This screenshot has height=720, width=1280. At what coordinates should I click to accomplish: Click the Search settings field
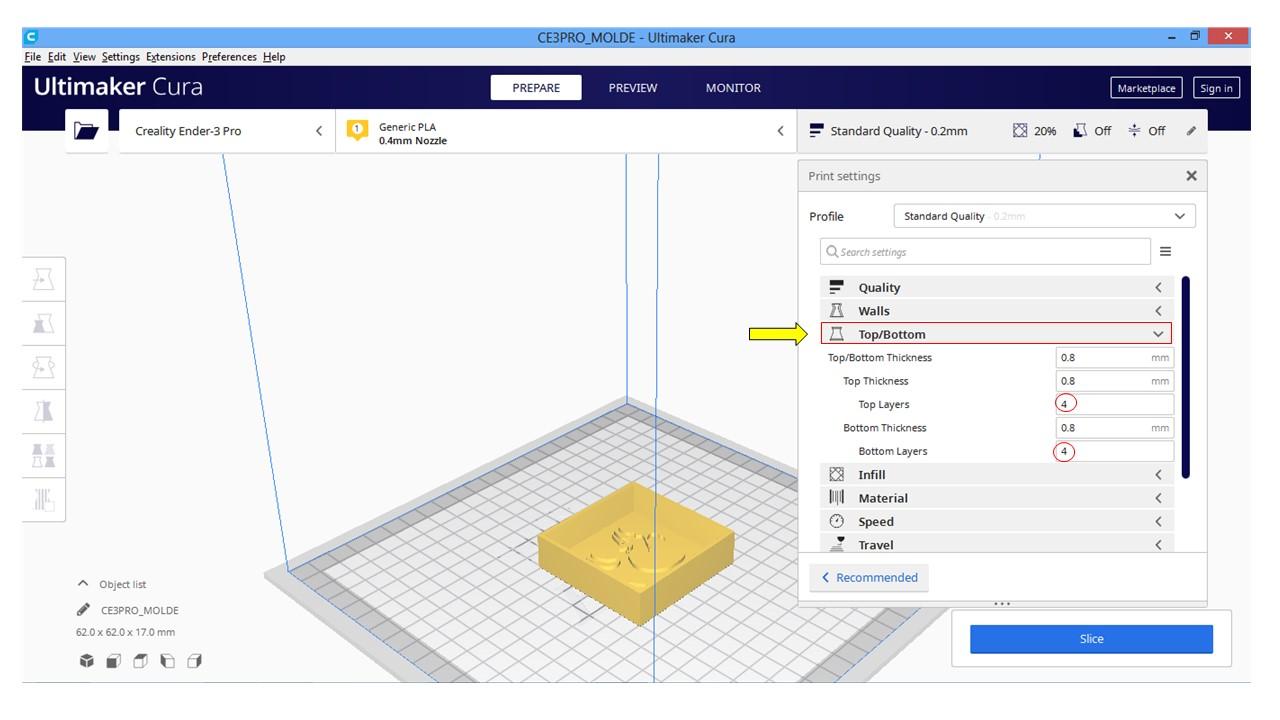click(x=985, y=252)
